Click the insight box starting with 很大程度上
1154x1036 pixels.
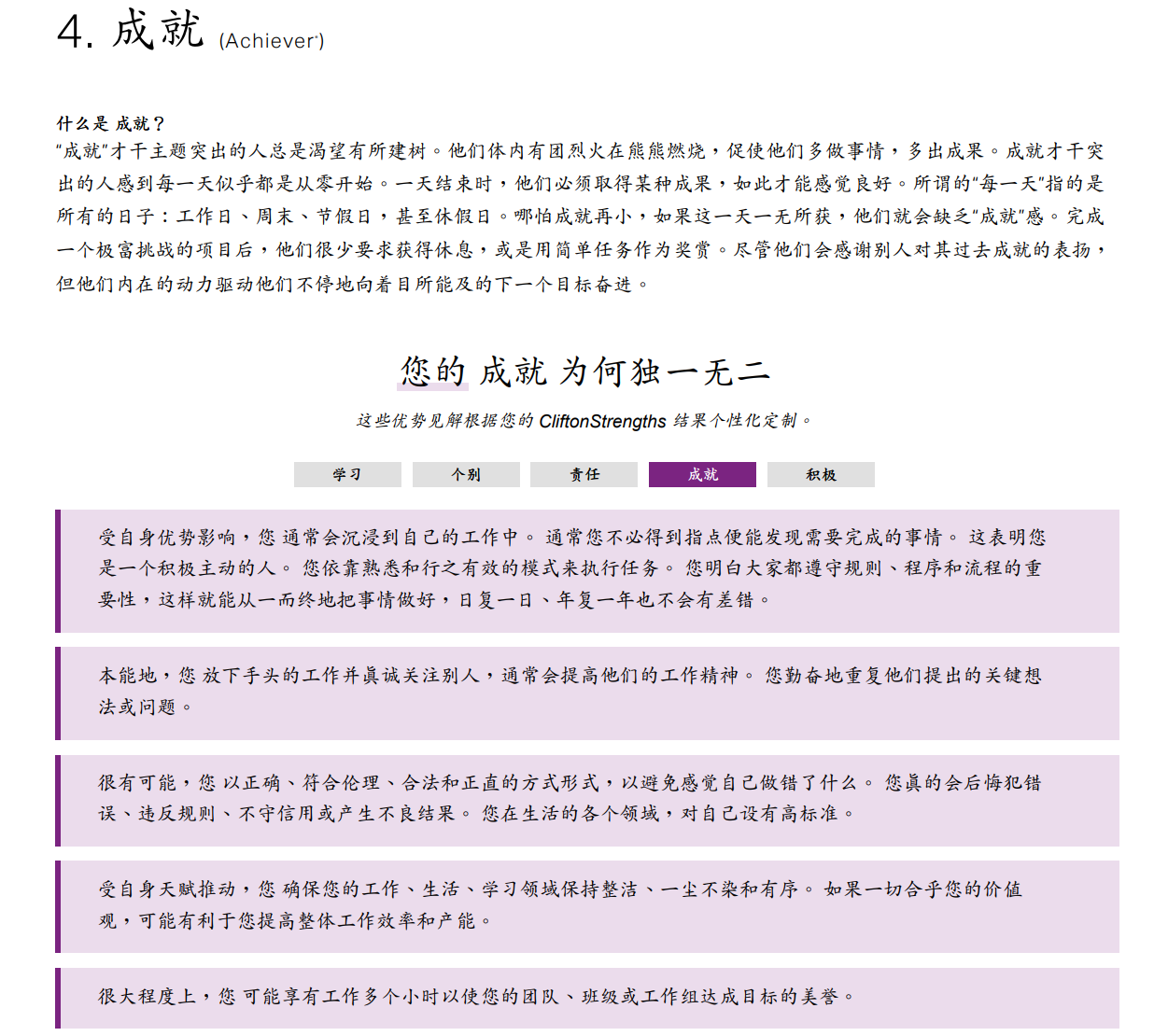[586, 997]
